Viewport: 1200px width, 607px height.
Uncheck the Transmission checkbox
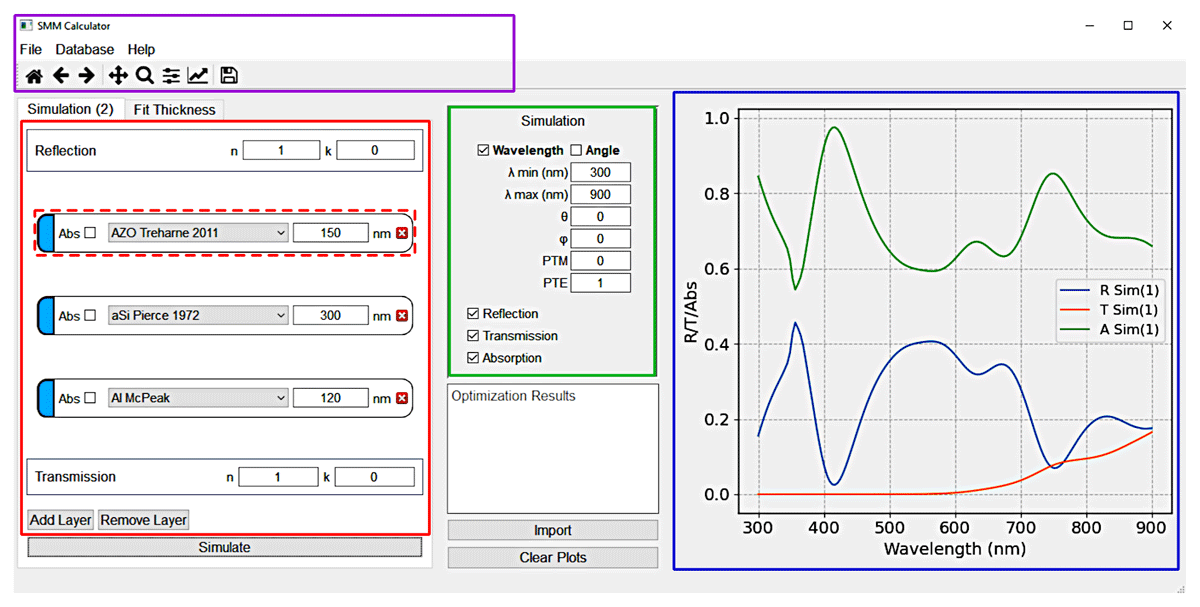pyautogui.click(x=473, y=336)
